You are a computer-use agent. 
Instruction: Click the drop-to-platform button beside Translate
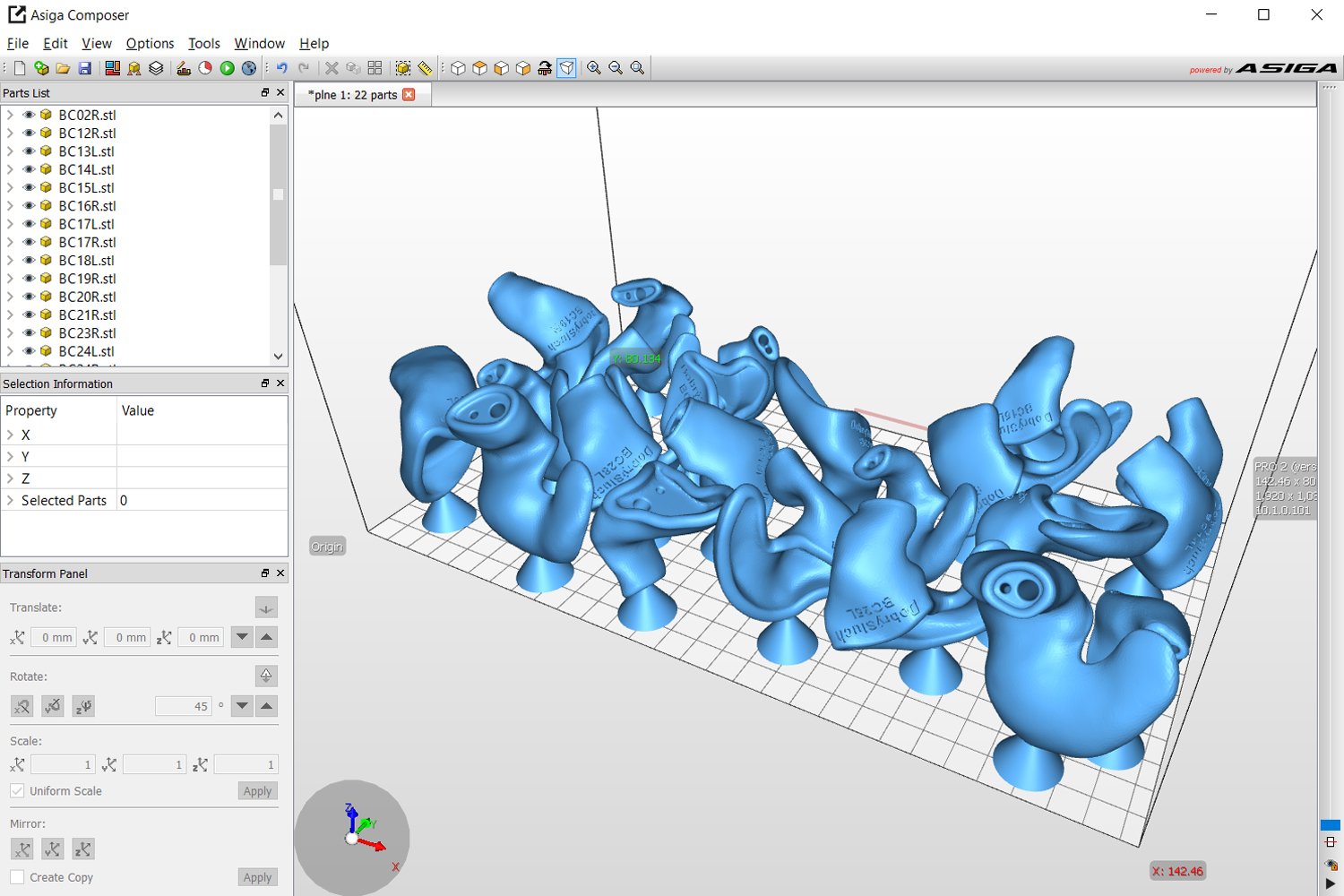[266, 607]
